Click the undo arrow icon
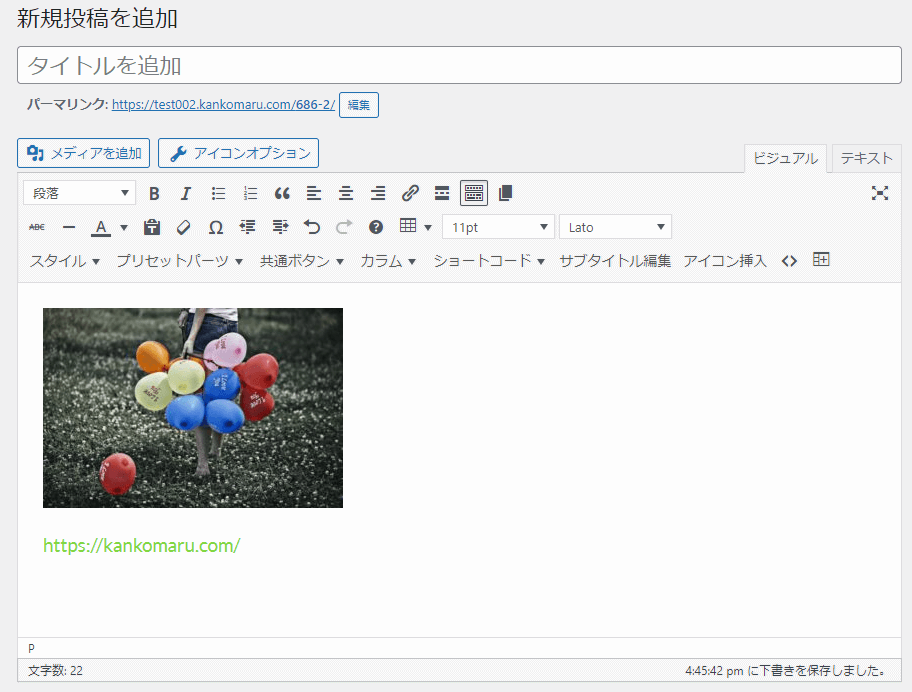 312,227
